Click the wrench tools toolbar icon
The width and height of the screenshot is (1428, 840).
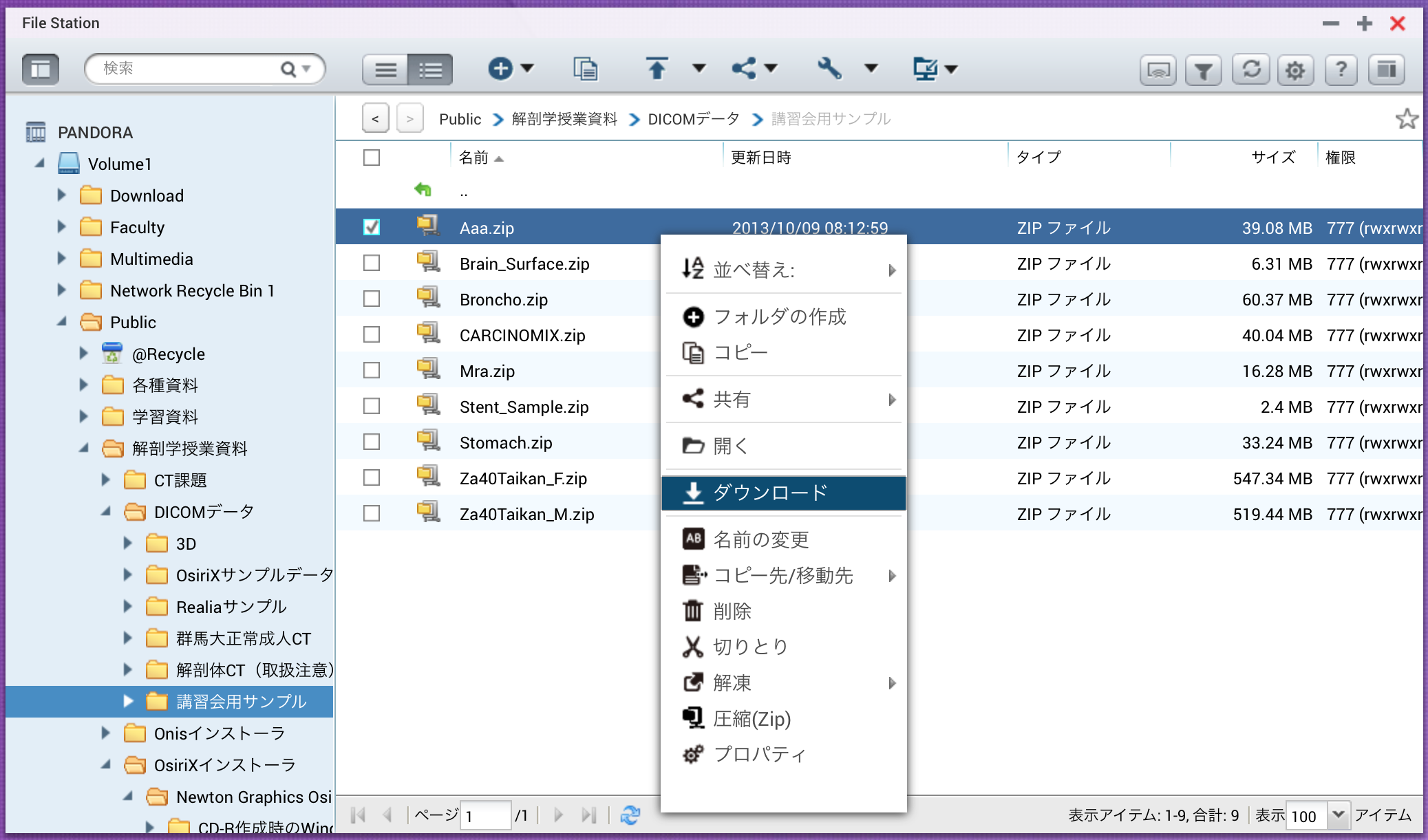click(829, 68)
